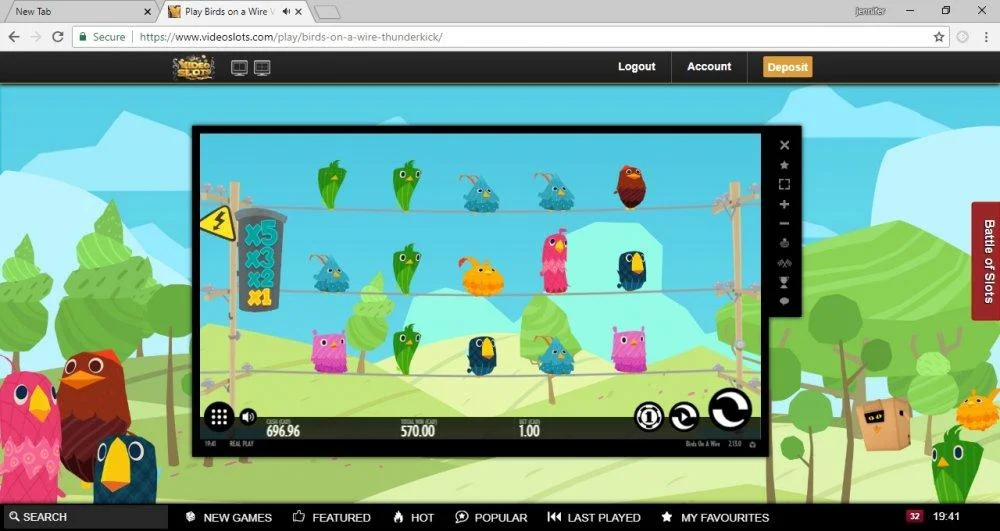This screenshot has height=531, width=1000.
Task: Select split-screen game layout icon
Action: (262, 68)
